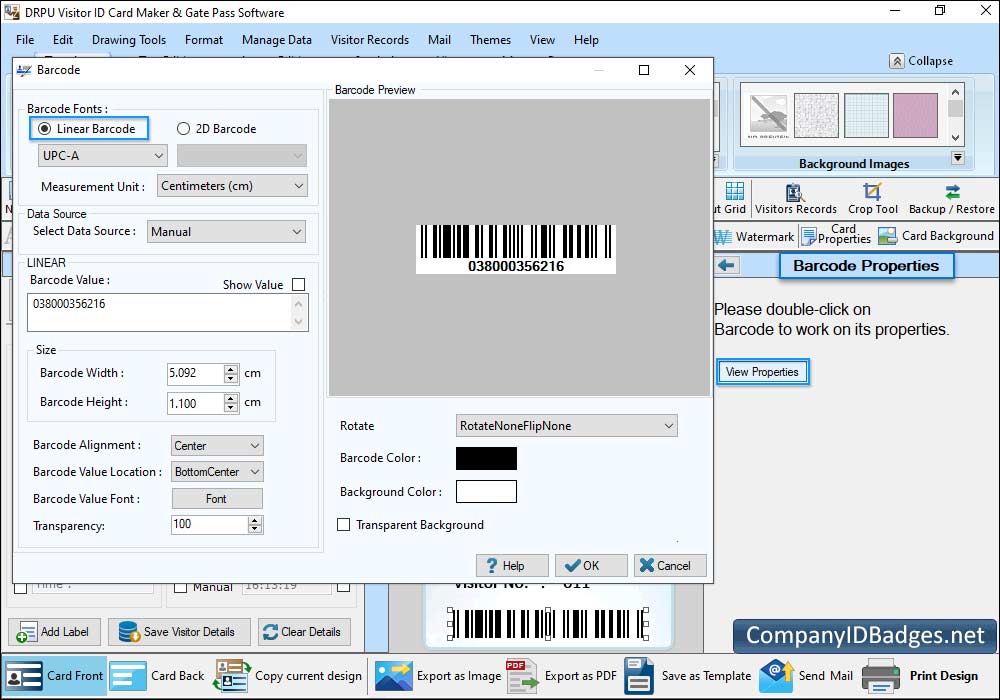Screen dimensions: 1000x700
Task: Open Measurement Unit dropdown
Action: [x=232, y=186]
